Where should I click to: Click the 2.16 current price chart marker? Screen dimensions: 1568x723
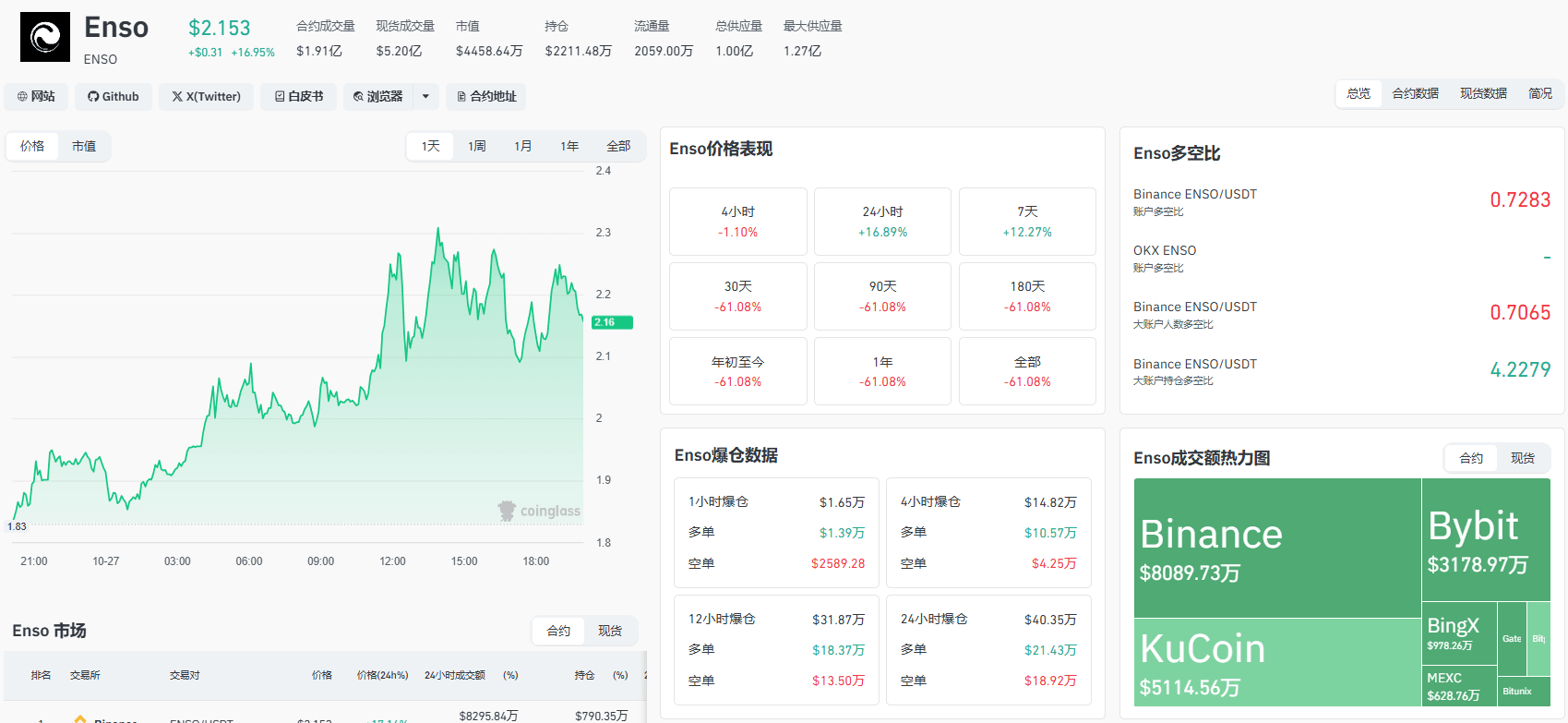coord(612,322)
